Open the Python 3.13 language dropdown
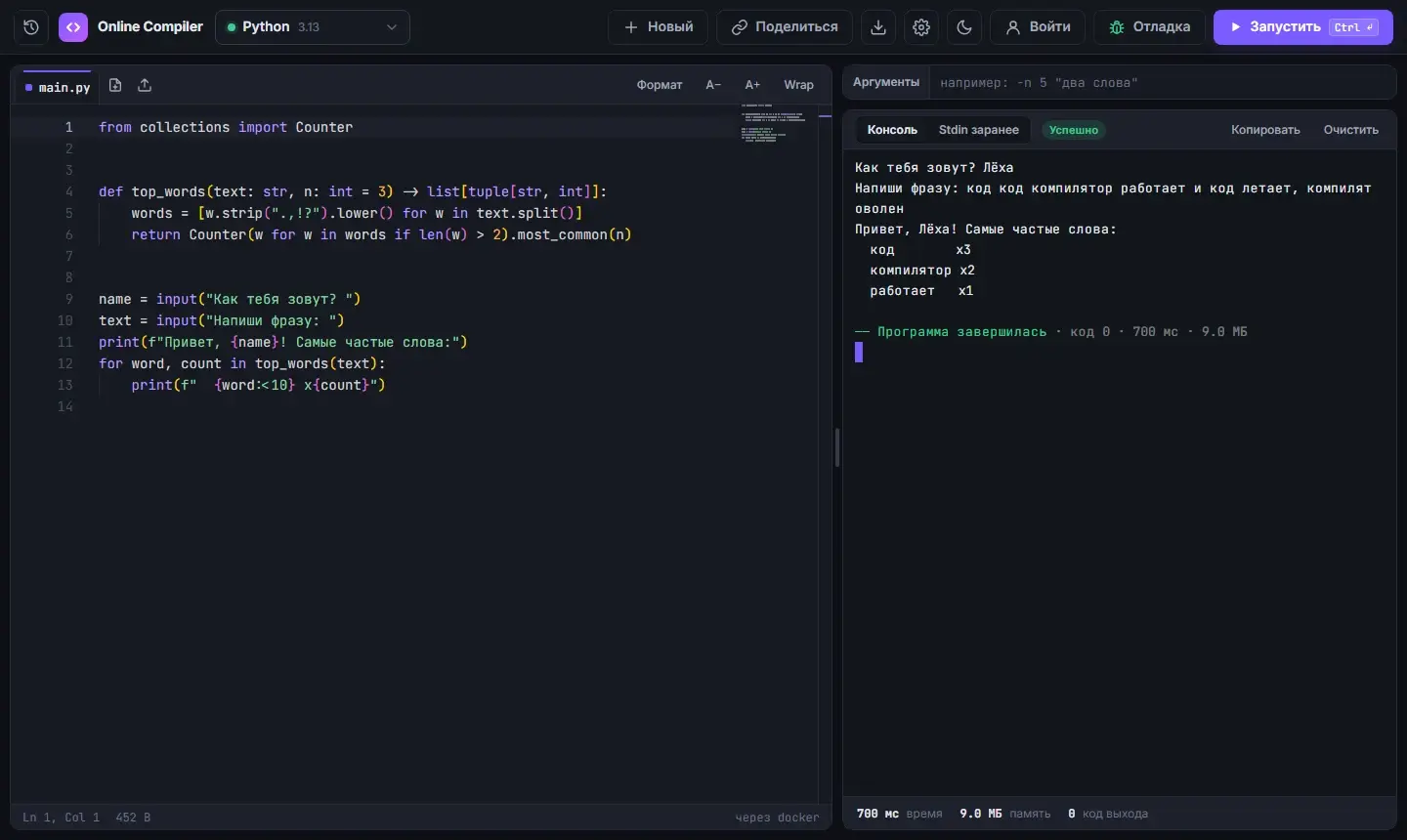The width and height of the screenshot is (1407, 840). pyautogui.click(x=313, y=27)
